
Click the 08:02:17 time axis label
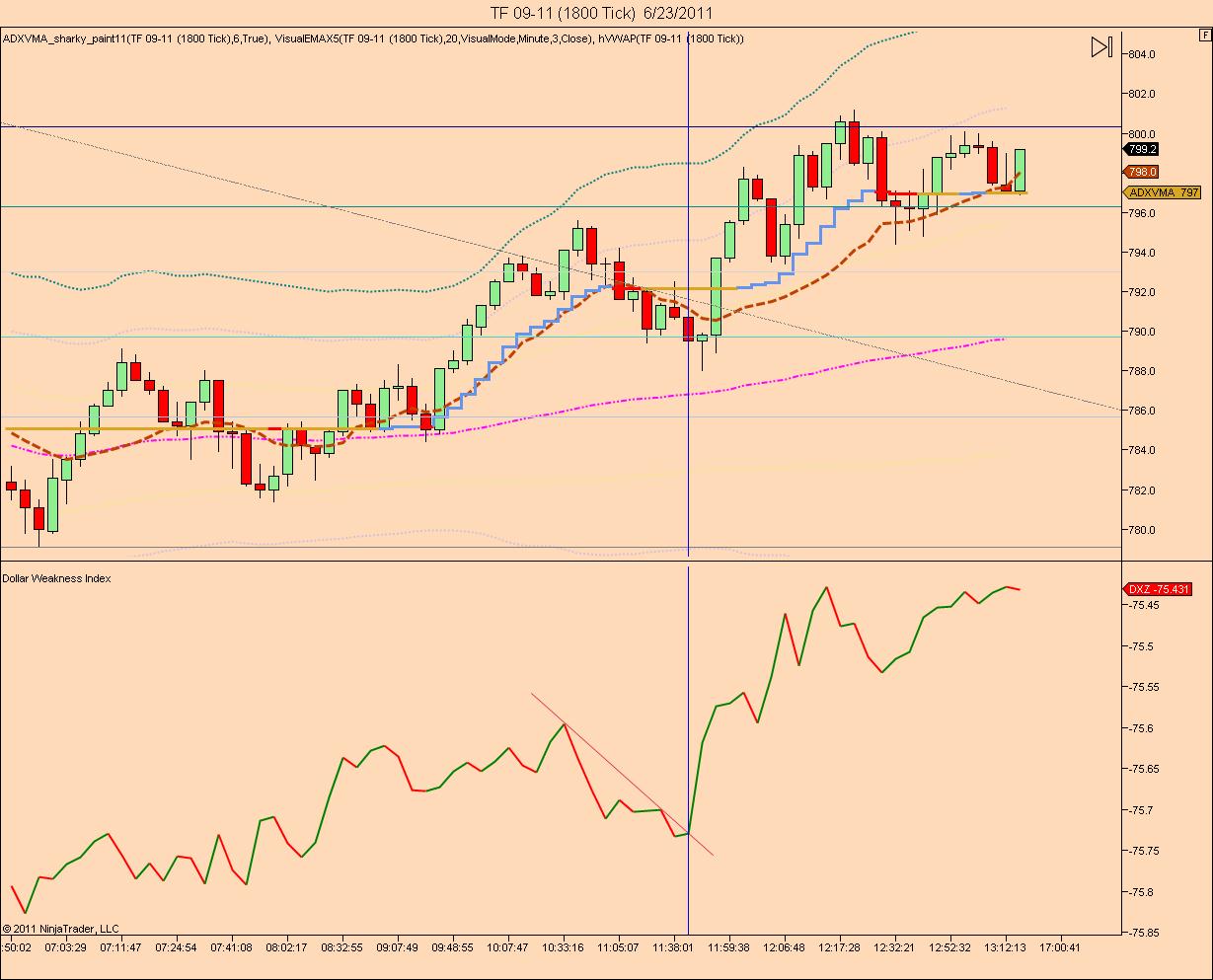pos(286,947)
